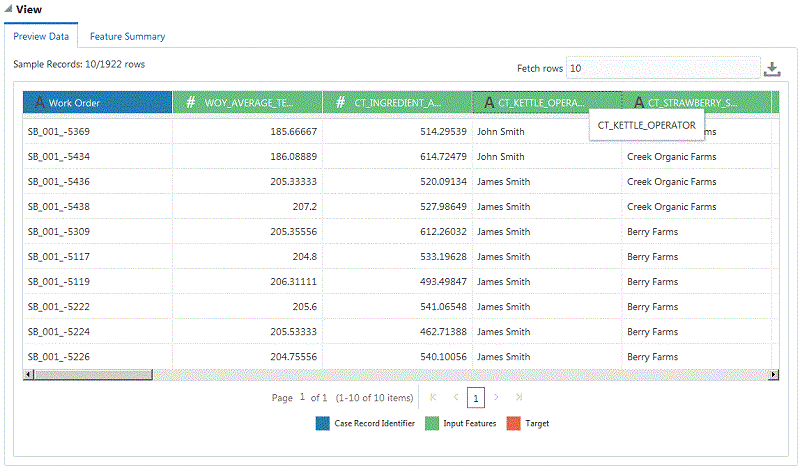800x468 pixels.
Task: Click Creek Organic Farms in SB_001_-5434 row
Action: [x=671, y=157]
